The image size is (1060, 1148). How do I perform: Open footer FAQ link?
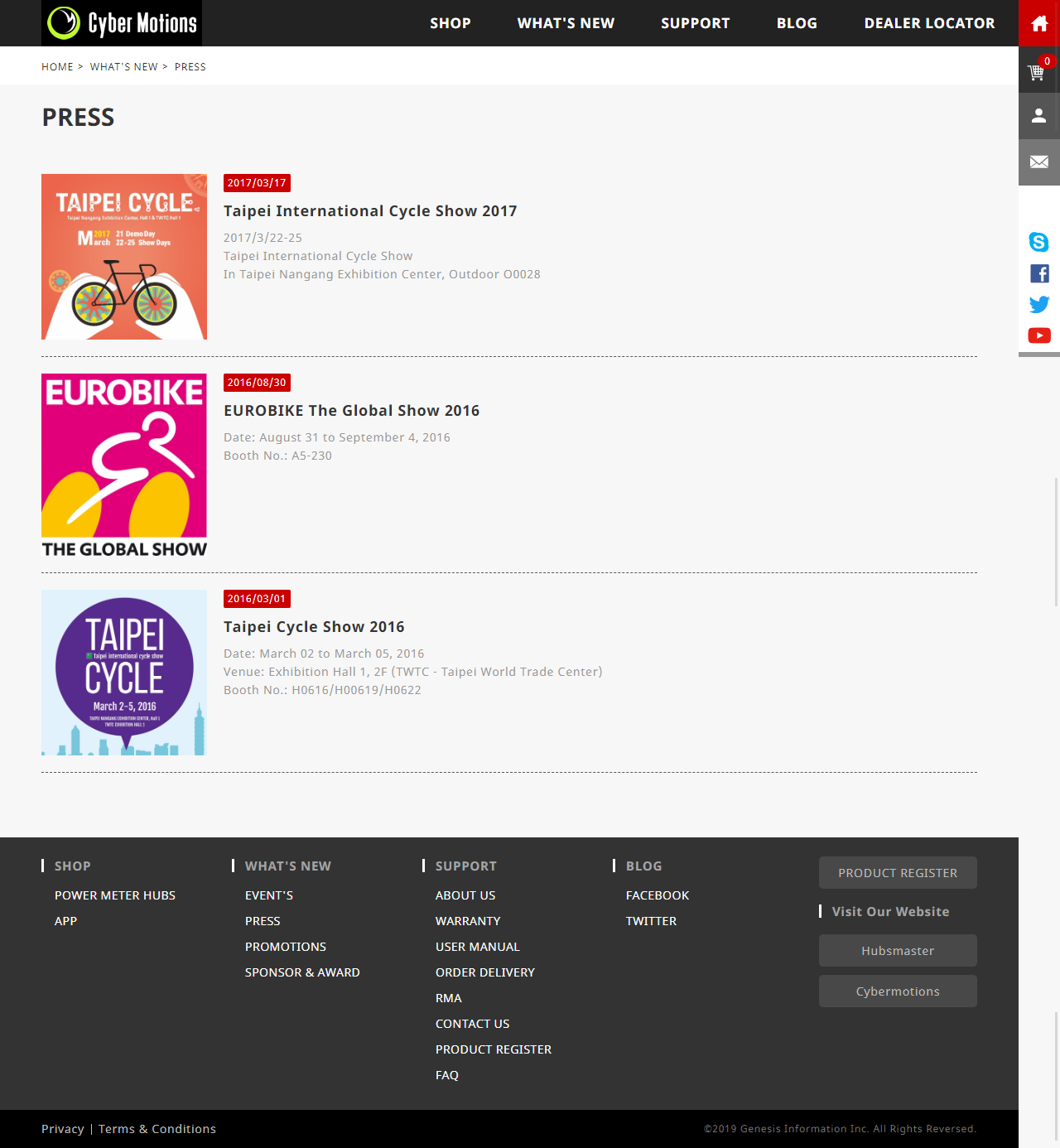(x=447, y=1075)
